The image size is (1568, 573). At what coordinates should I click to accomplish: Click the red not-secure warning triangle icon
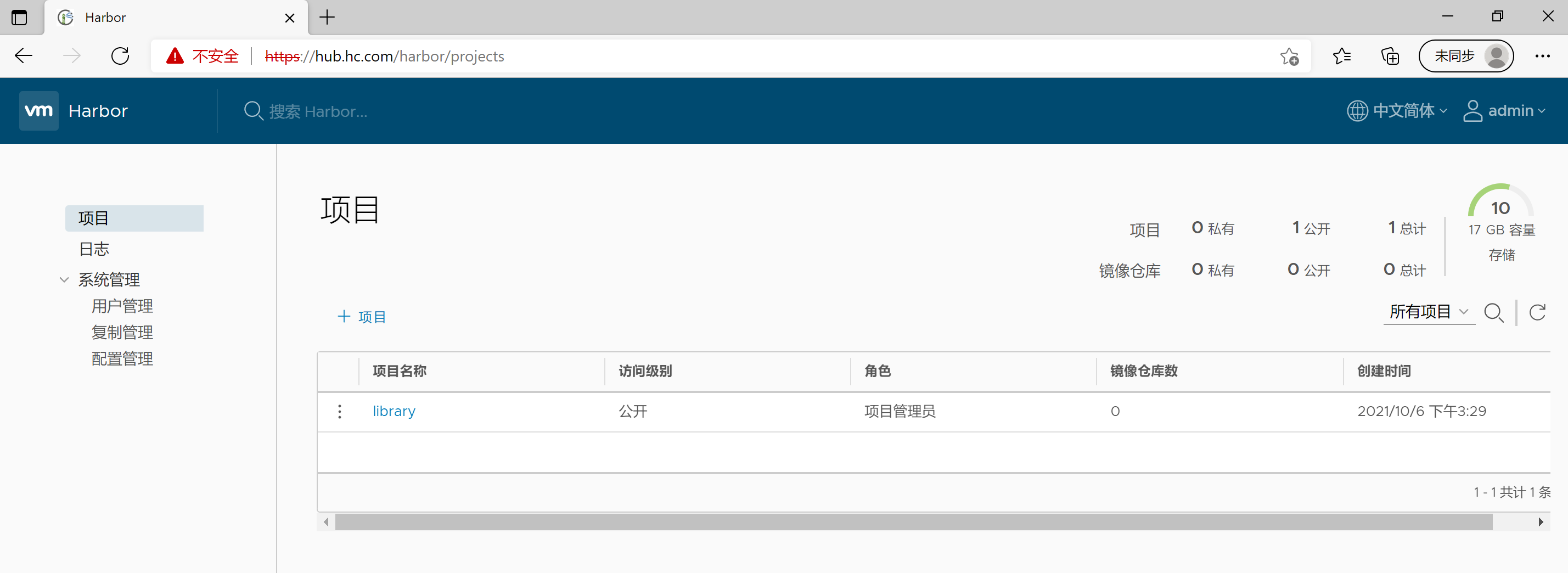pos(175,56)
